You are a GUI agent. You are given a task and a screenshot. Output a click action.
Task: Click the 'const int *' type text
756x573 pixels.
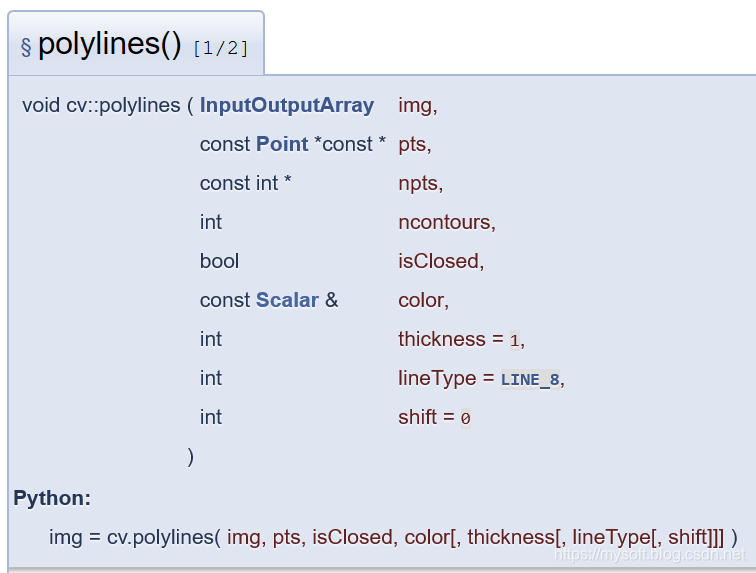coord(246,183)
